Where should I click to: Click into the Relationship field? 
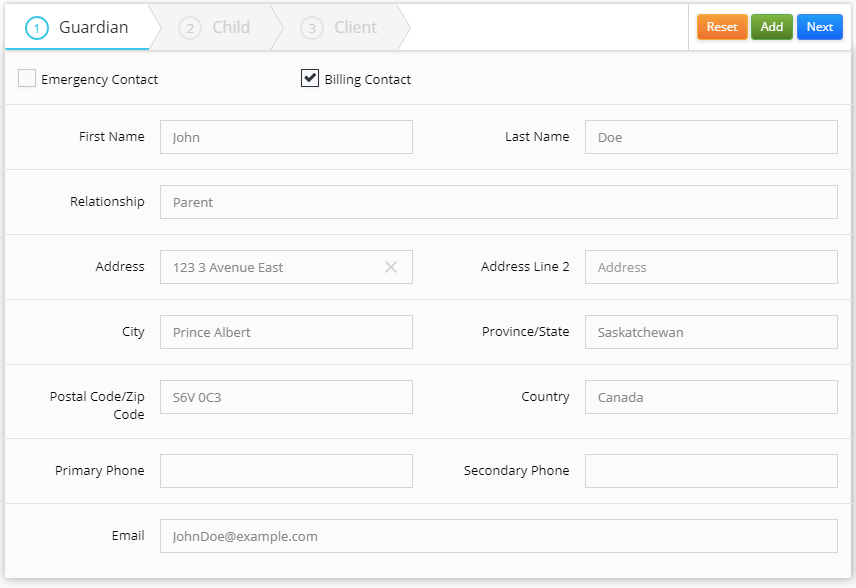[498, 202]
